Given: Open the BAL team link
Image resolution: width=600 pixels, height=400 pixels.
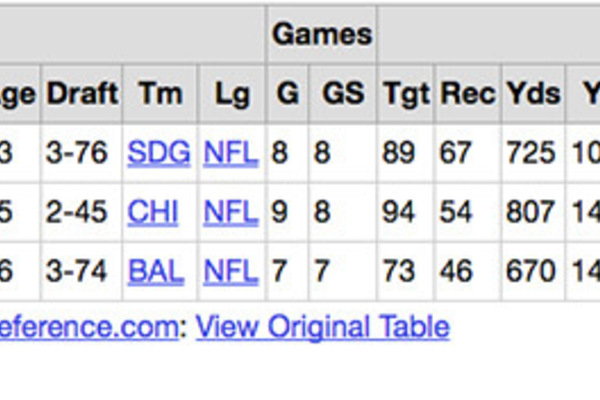Looking at the screenshot, I should (x=158, y=270).
